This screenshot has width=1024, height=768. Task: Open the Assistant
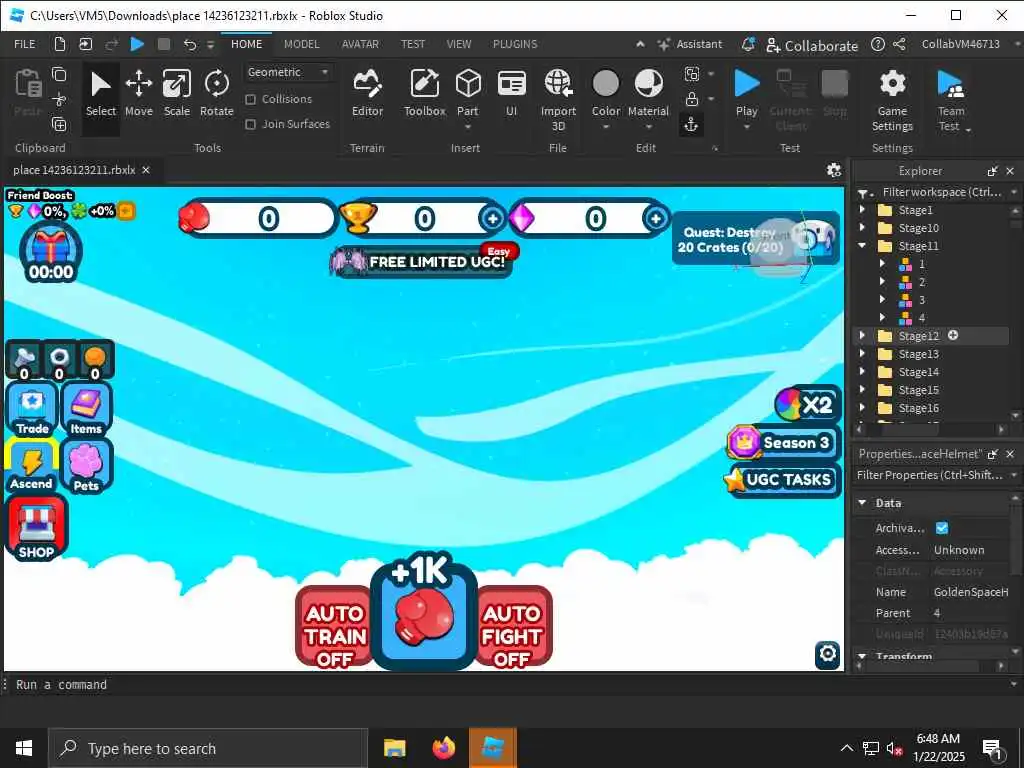[x=690, y=44]
